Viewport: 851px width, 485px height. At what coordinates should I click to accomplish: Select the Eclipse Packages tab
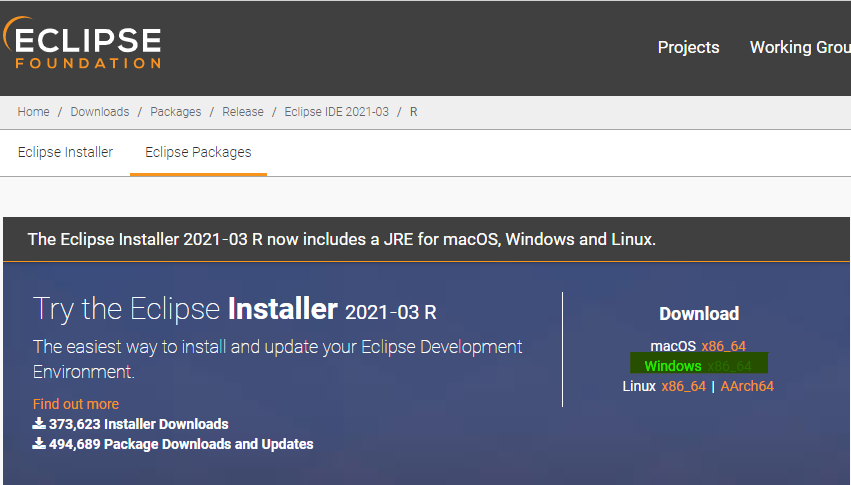(x=198, y=152)
